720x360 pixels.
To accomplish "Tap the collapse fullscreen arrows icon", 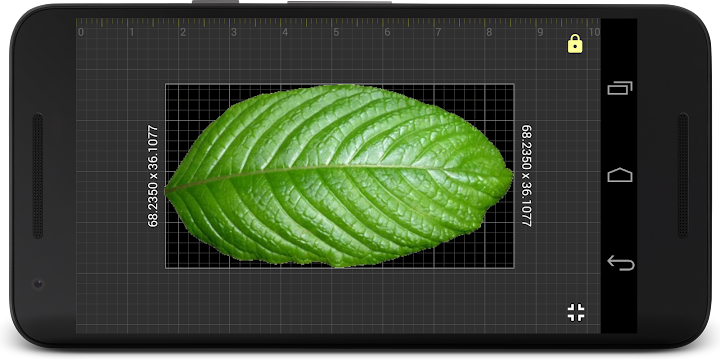I will 575,312.
